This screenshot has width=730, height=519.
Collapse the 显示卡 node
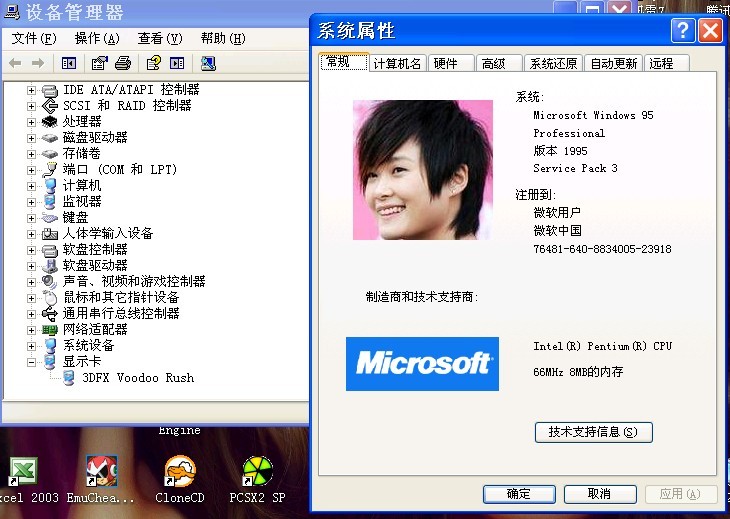coord(31,362)
